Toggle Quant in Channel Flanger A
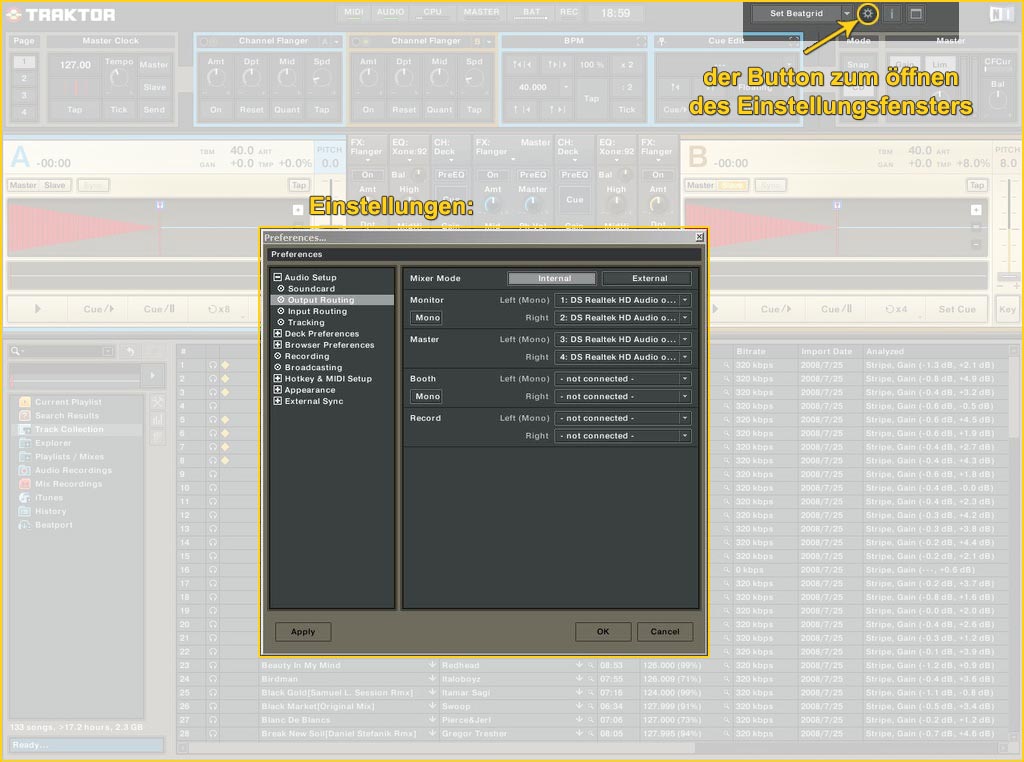Screen dimensions: 1024x762 [287, 110]
